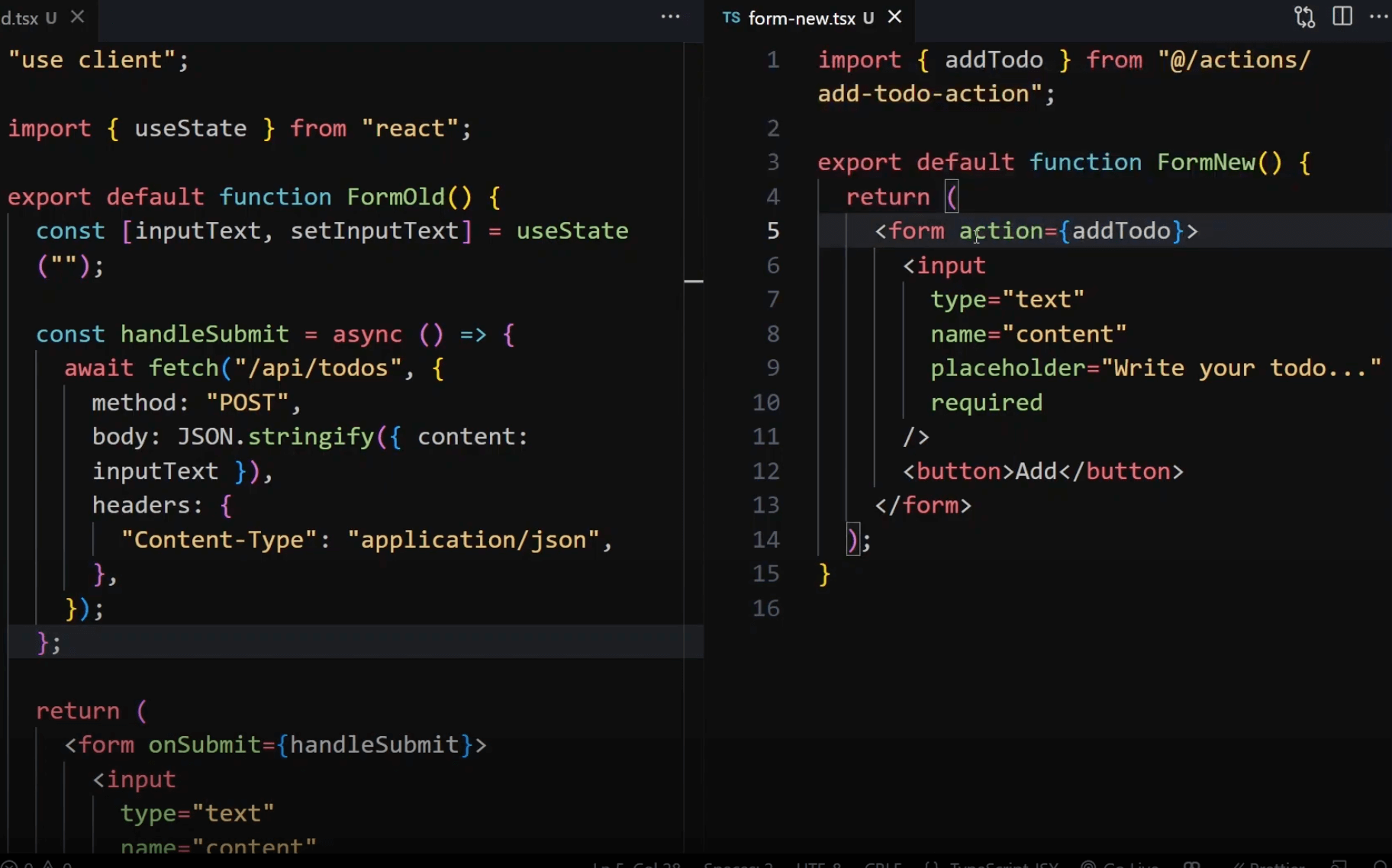The width and height of the screenshot is (1392, 868).
Task: Click the GitHub icon in the status bar
Action: [1191, 864]
